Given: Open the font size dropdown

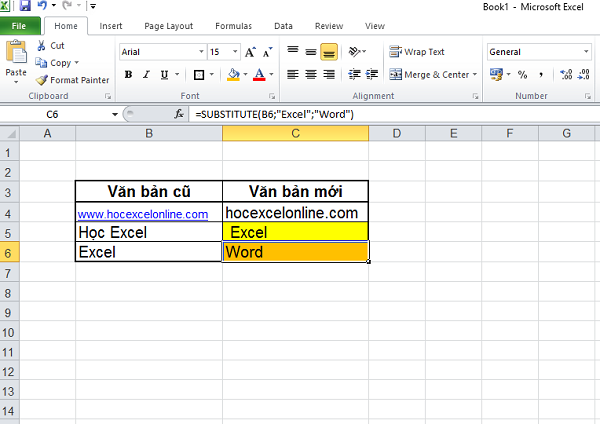Looking at the screenshot, I should pos(235,52).
